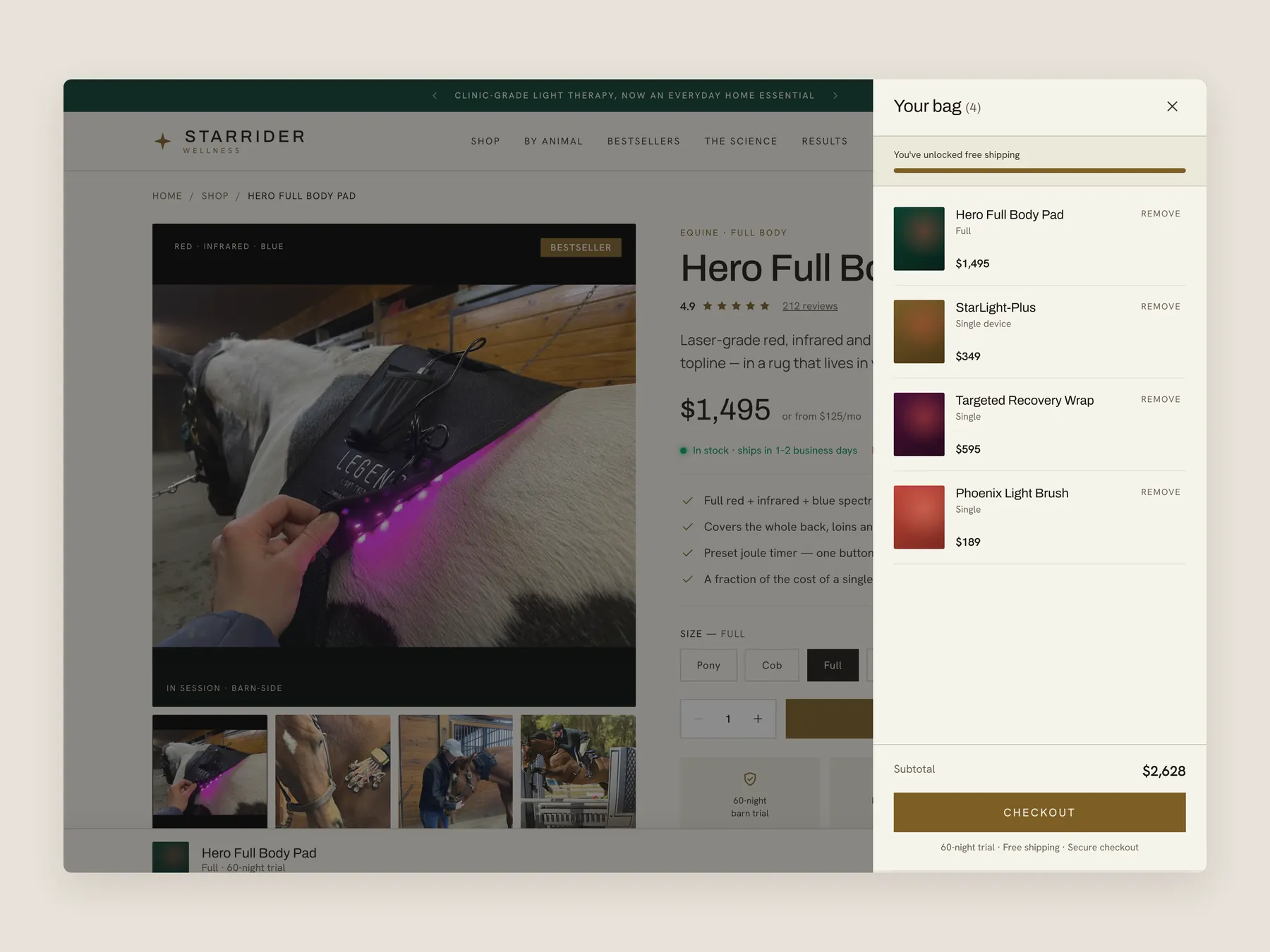Remove Phoenix Light Brush from bag
The height and width of the screenshot is (952, 1270).
pyautogui.click(x=1161, y=492)
